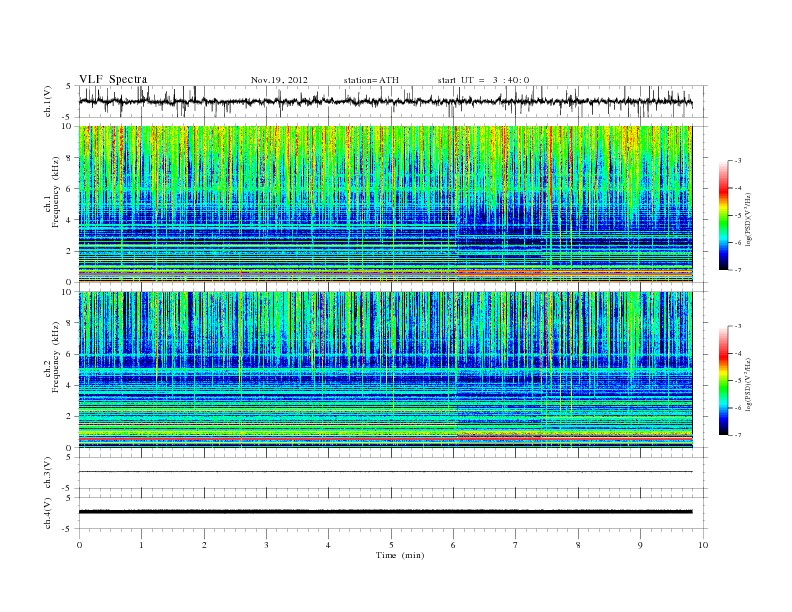The width and height of the screenshot is (792, 612).
Task: Click the 'ch.3(V)' axis label
Action: point(48,473)
